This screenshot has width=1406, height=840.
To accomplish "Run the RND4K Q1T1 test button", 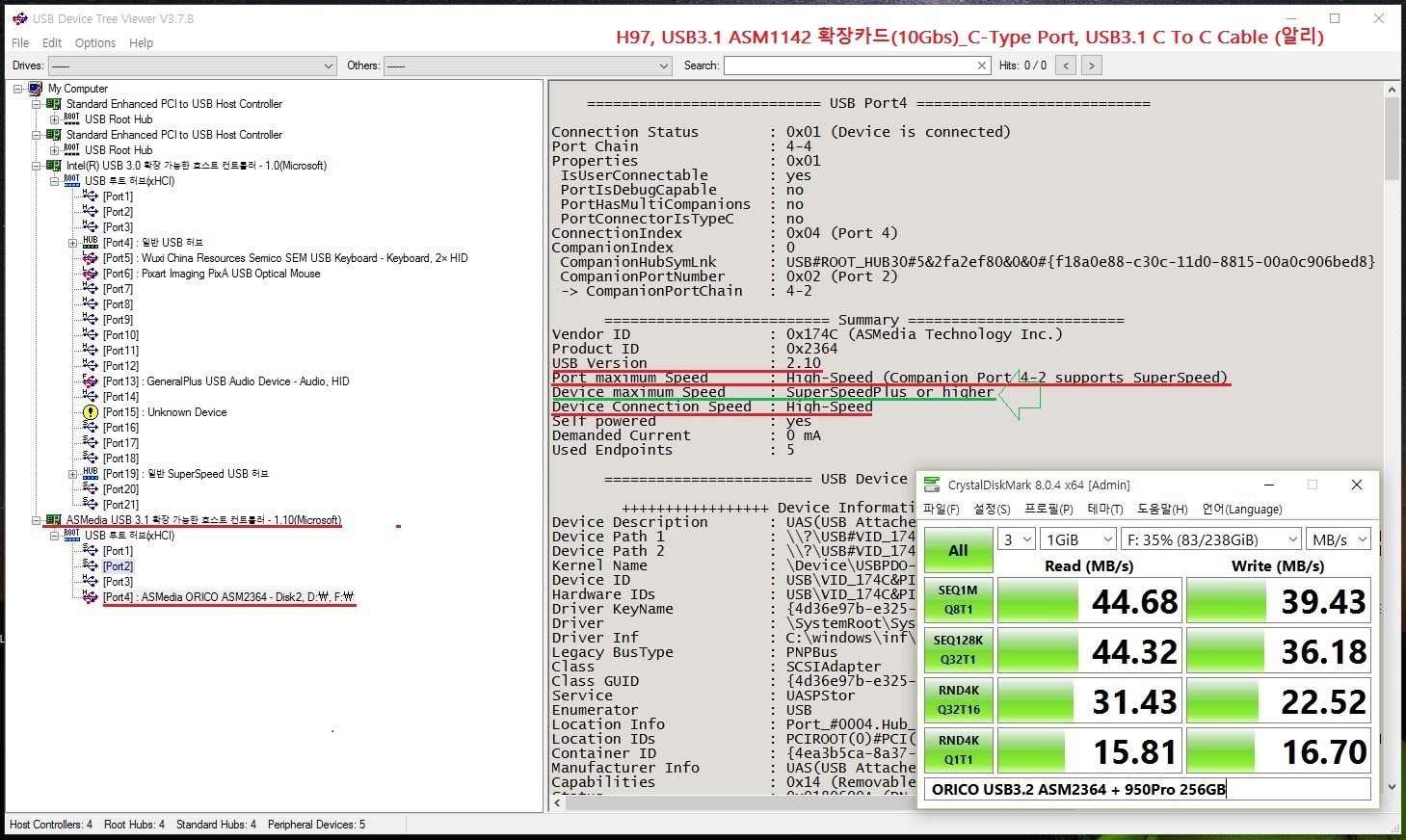I will pos(958,751).
